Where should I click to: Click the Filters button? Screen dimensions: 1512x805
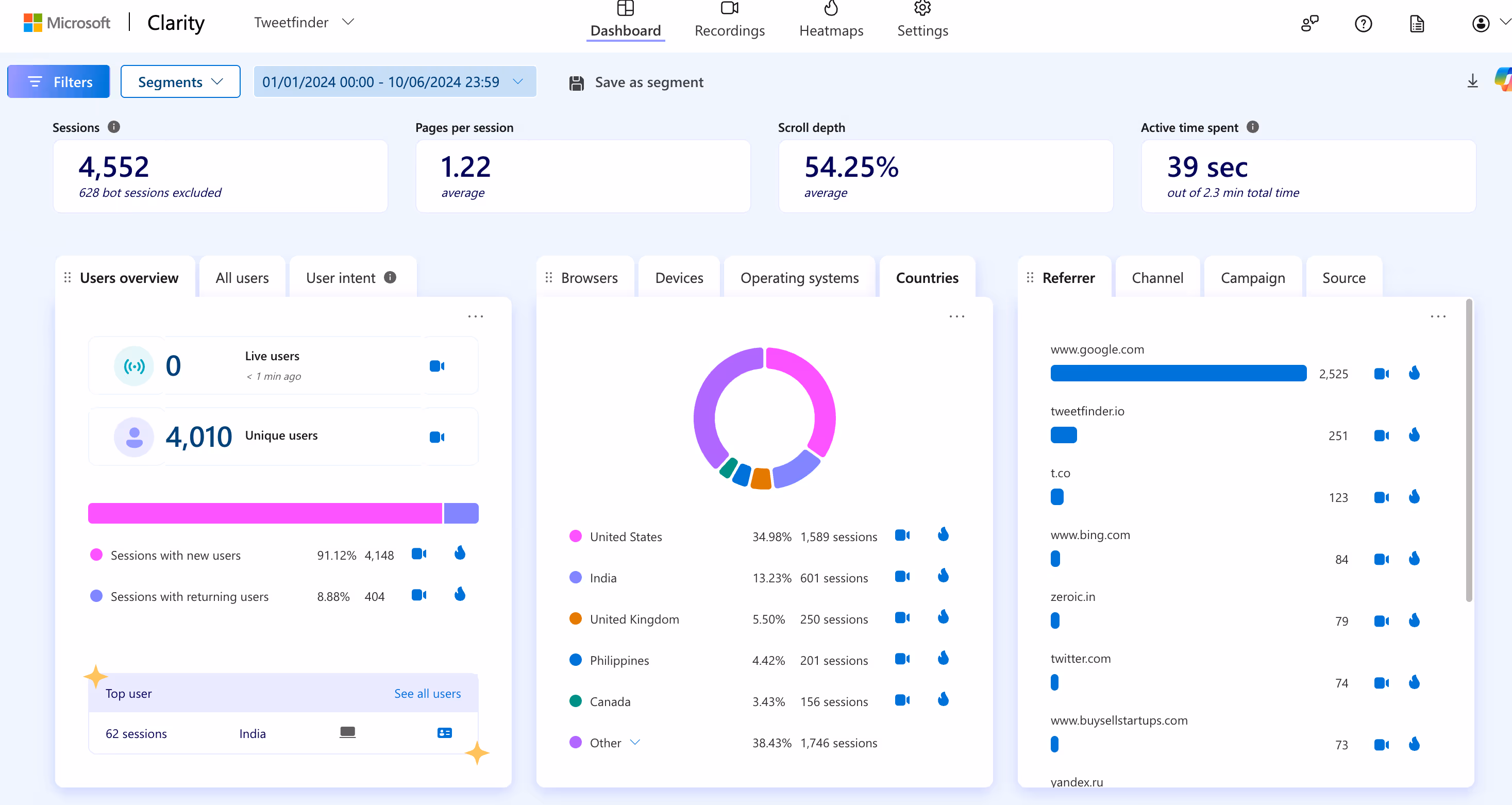(x=59, y=81)
